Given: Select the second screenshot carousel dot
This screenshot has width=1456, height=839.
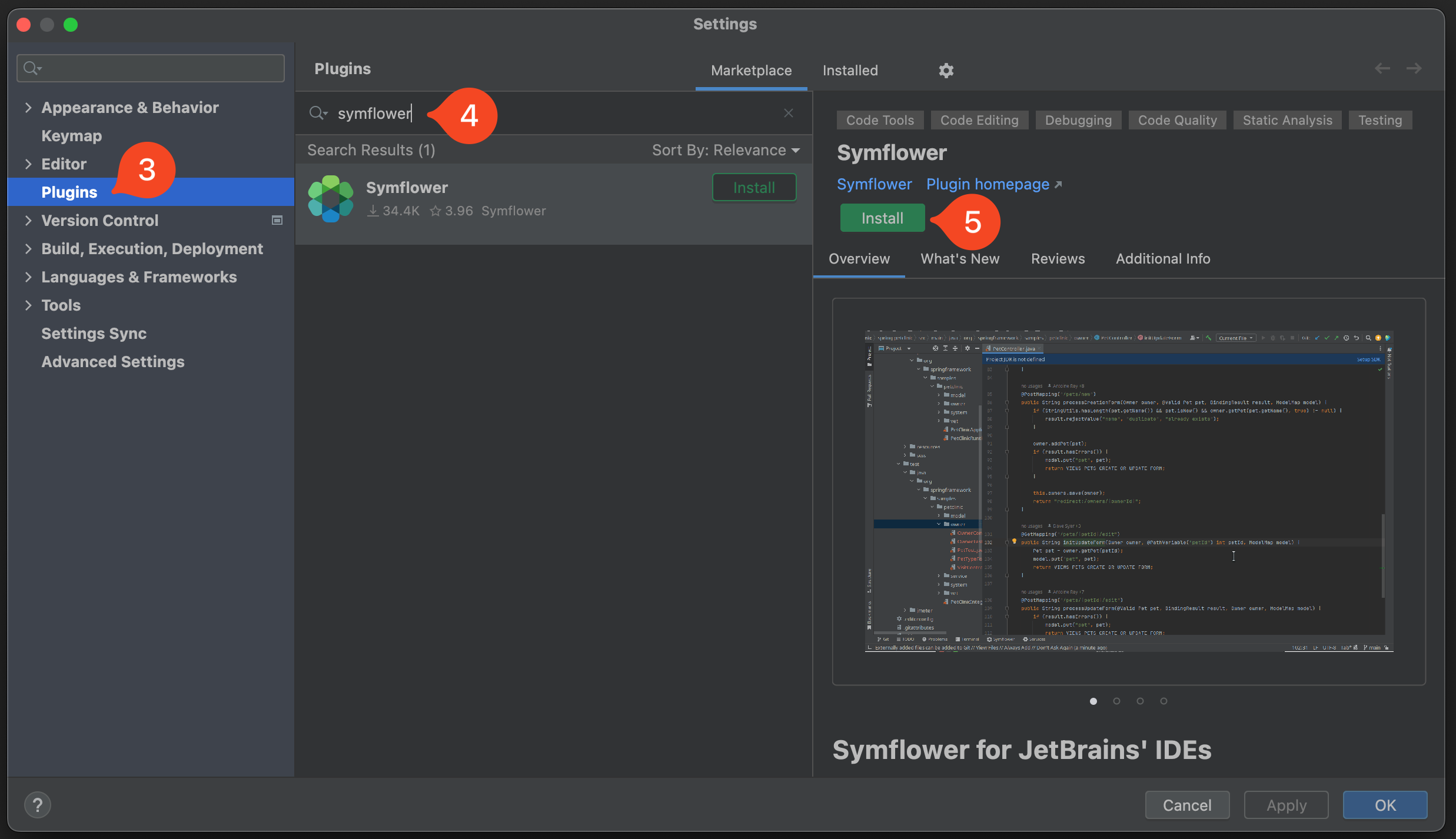Looking at the screenshot, I should point(1116,701).
